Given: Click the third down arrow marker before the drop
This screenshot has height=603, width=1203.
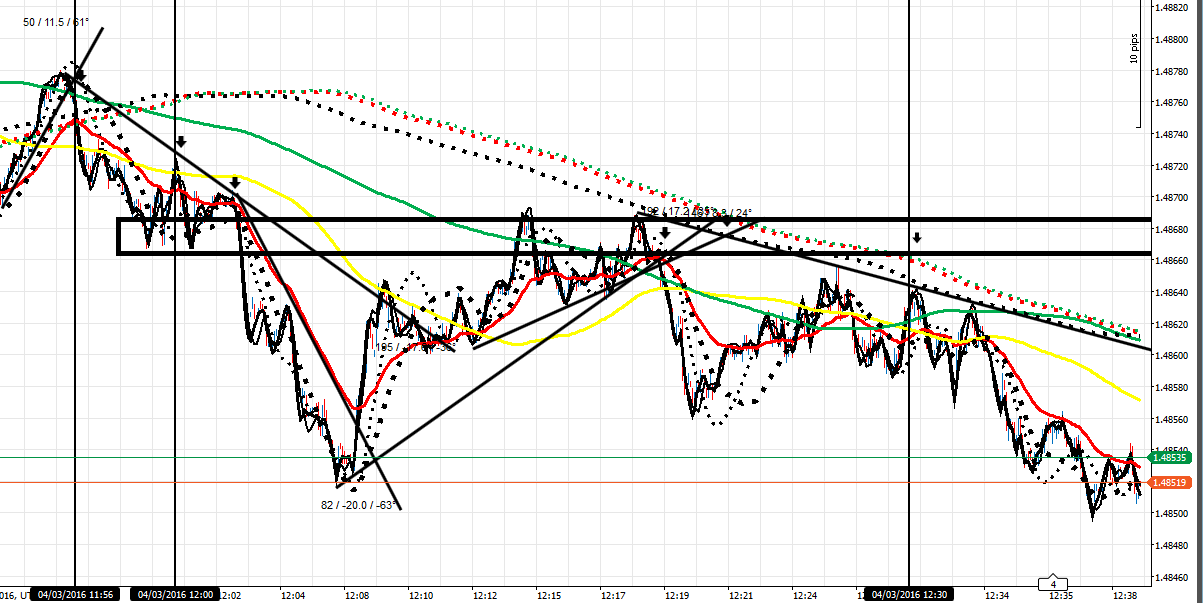Looking at the screenshot, I should pyautogui.click(x=235, y=182).
